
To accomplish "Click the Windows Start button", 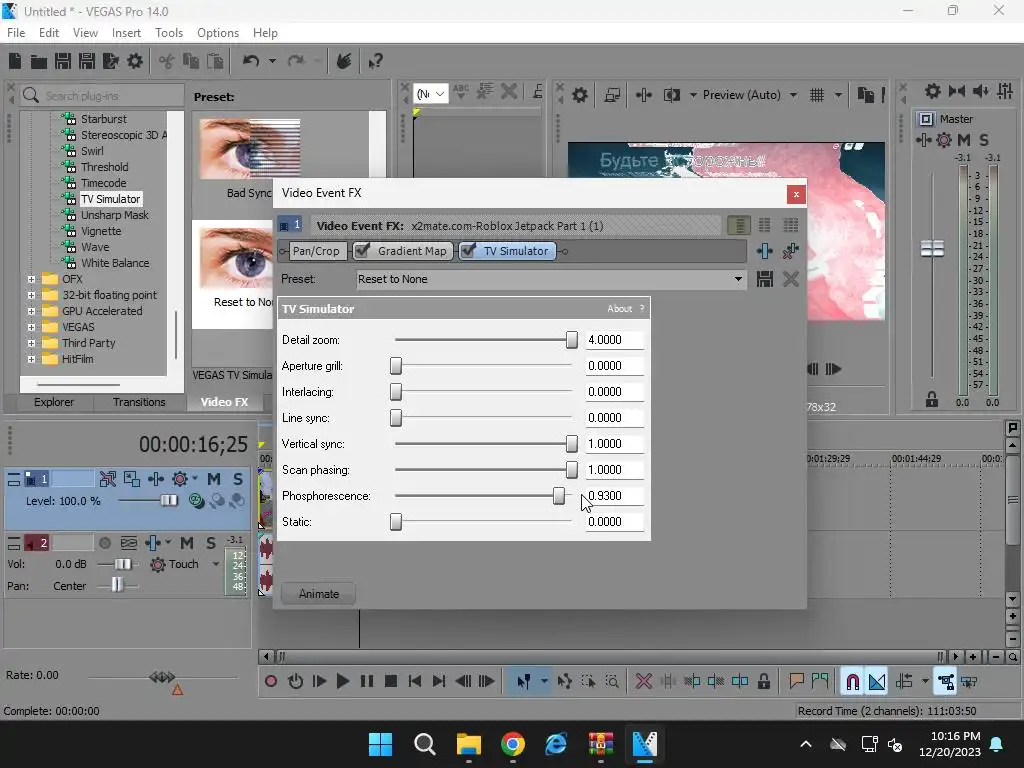I will (380, 744).
